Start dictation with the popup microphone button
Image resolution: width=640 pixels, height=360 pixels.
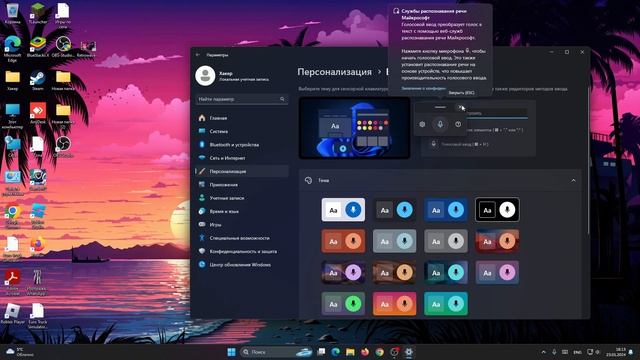tap(440, 124)
